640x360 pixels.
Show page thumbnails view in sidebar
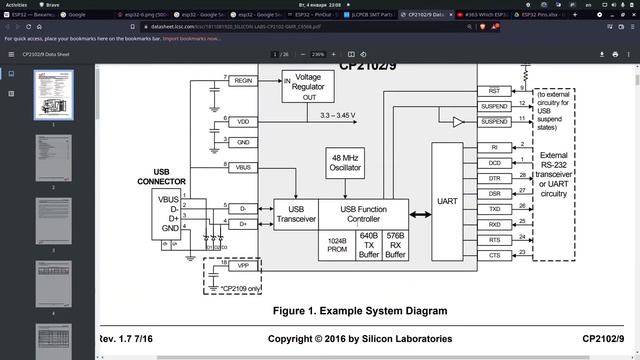tap(11, 74)
